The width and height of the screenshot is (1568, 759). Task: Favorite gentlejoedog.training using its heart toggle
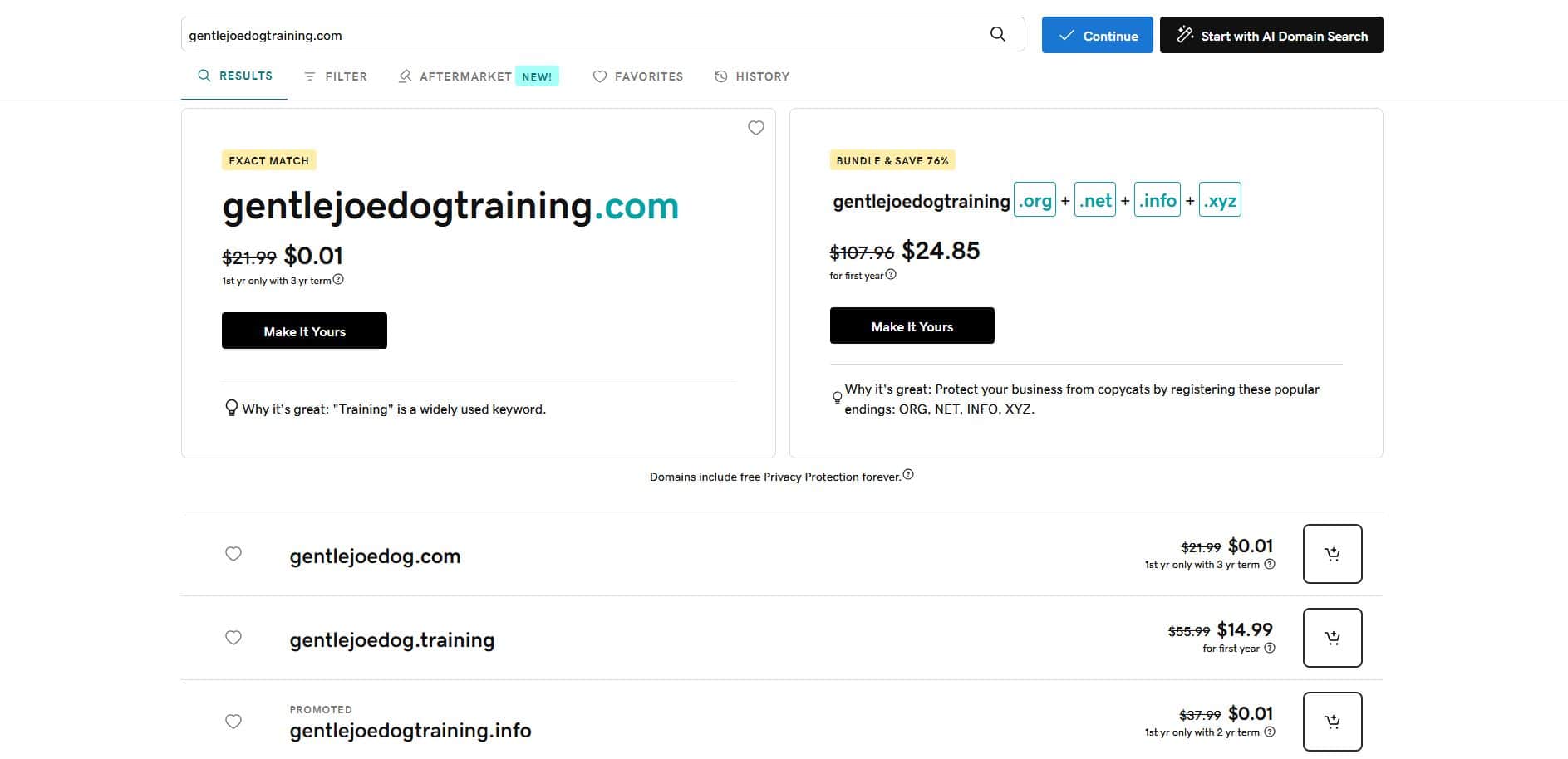point(233,638)
